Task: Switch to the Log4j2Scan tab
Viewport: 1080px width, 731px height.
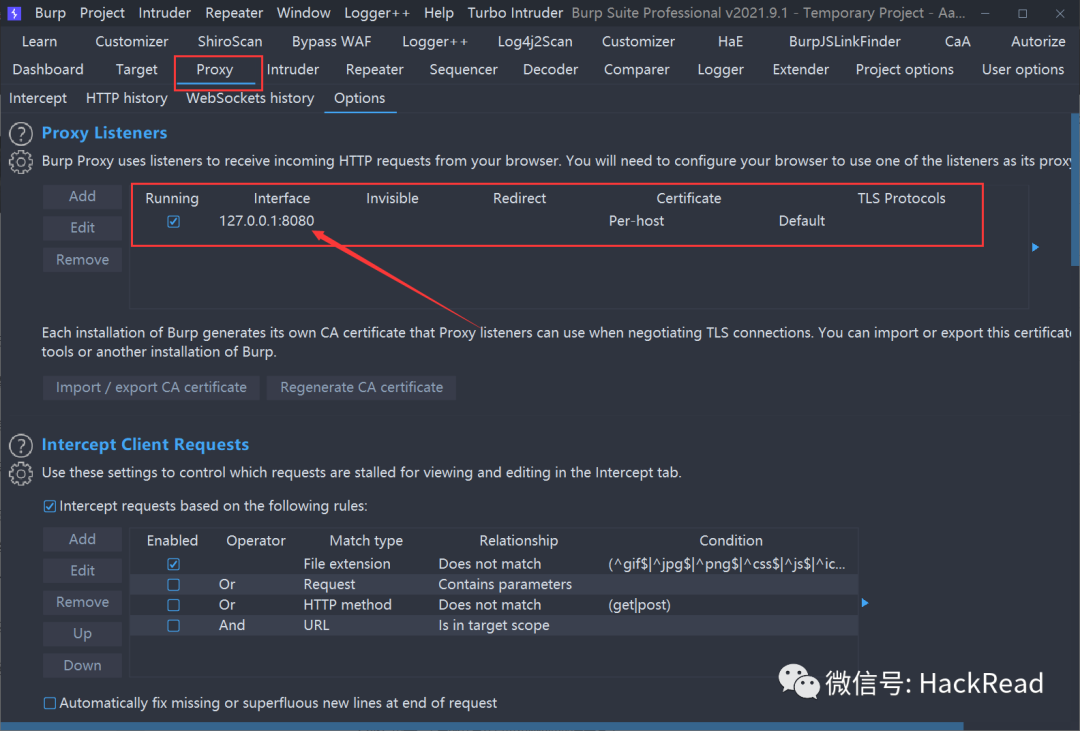Action: pyautogui.click(x=534, y=41)
